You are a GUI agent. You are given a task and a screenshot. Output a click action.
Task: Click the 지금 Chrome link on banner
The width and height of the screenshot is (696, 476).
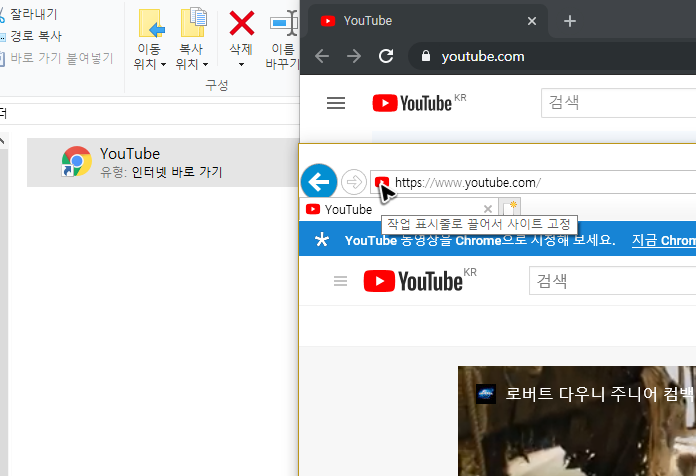(x=664, y=240)
